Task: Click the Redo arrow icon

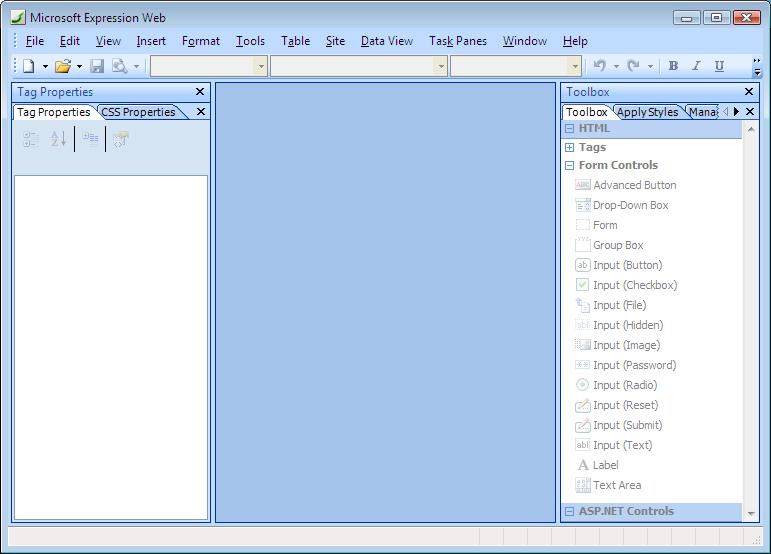Action: (x=634, y=65)
